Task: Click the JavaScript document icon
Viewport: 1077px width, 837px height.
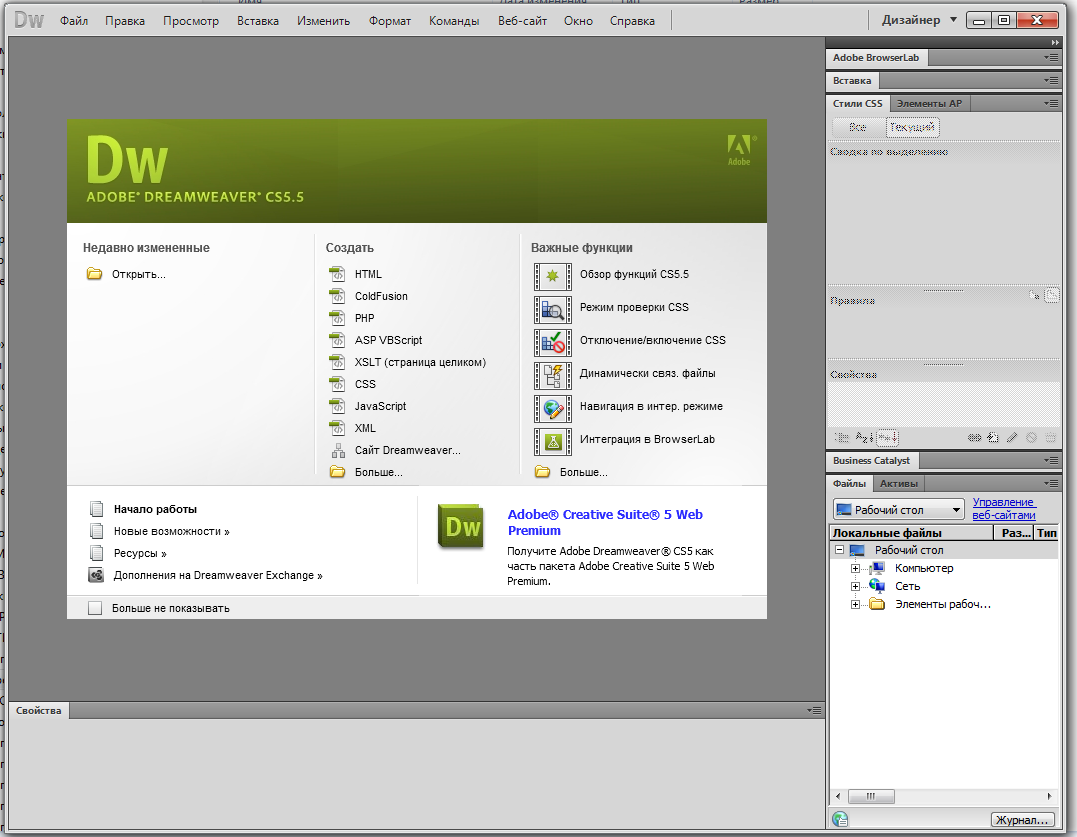Action: pos(337,406)
